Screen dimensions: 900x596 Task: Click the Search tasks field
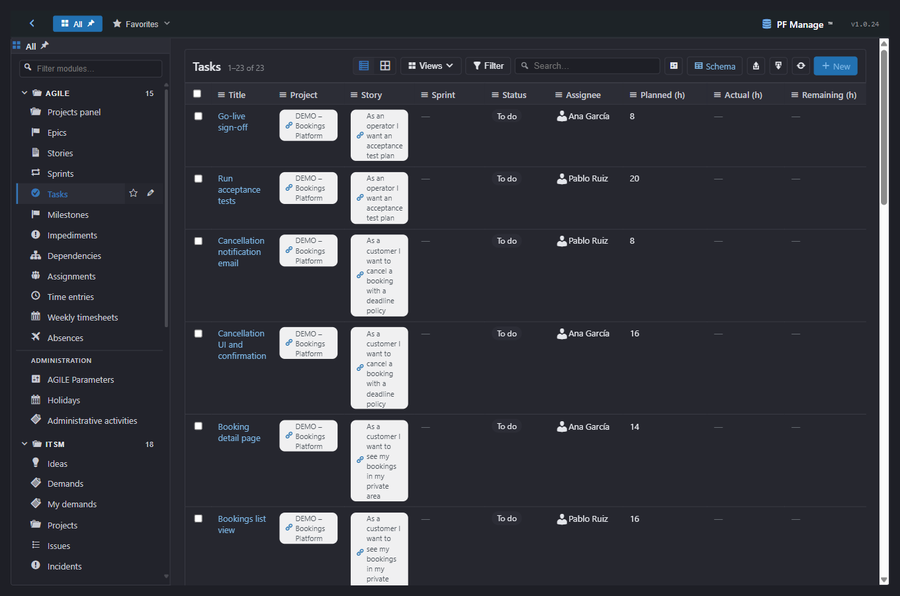tap(587, 66)
